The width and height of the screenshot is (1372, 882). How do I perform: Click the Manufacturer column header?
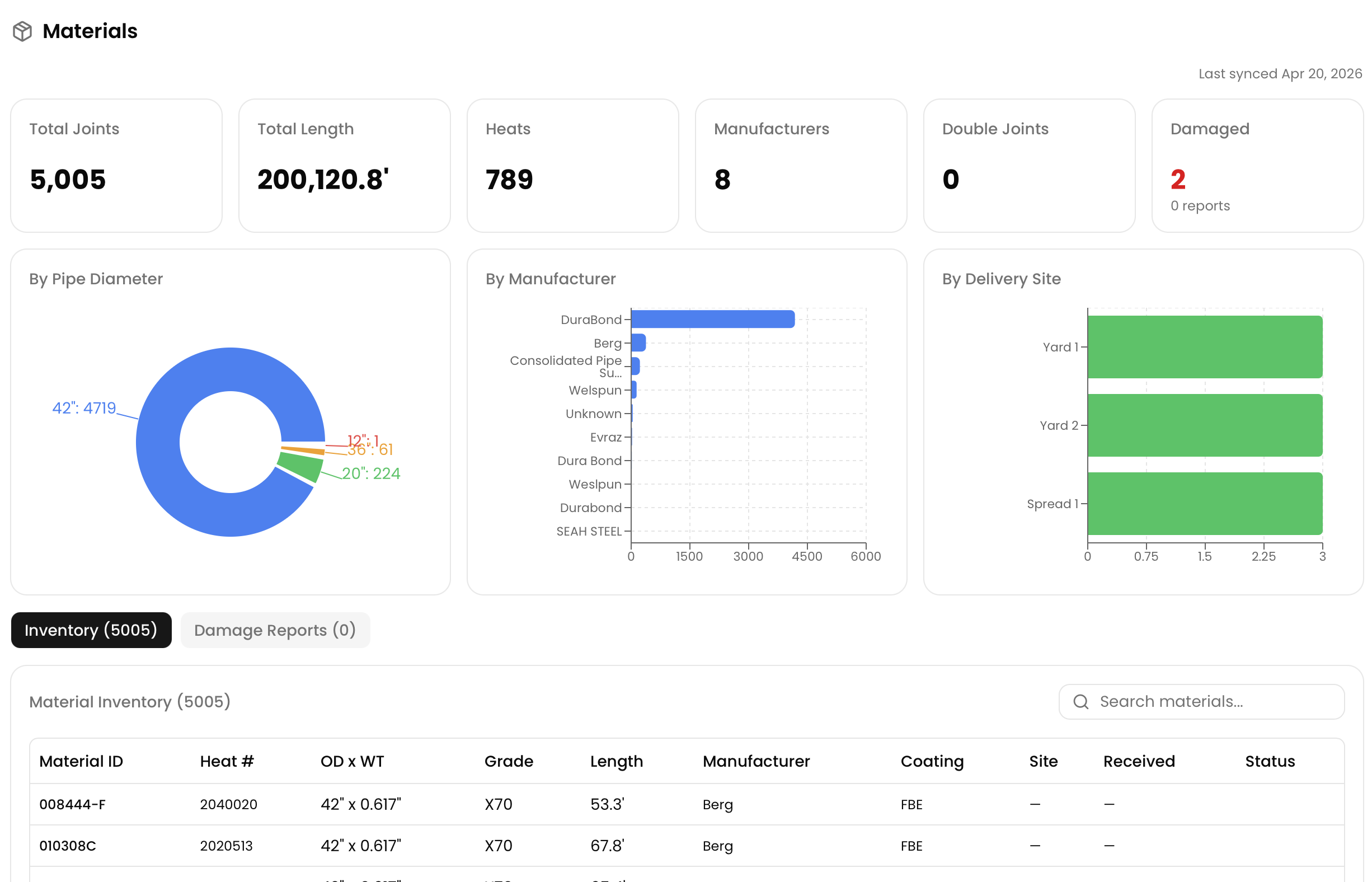pos(756,761)
